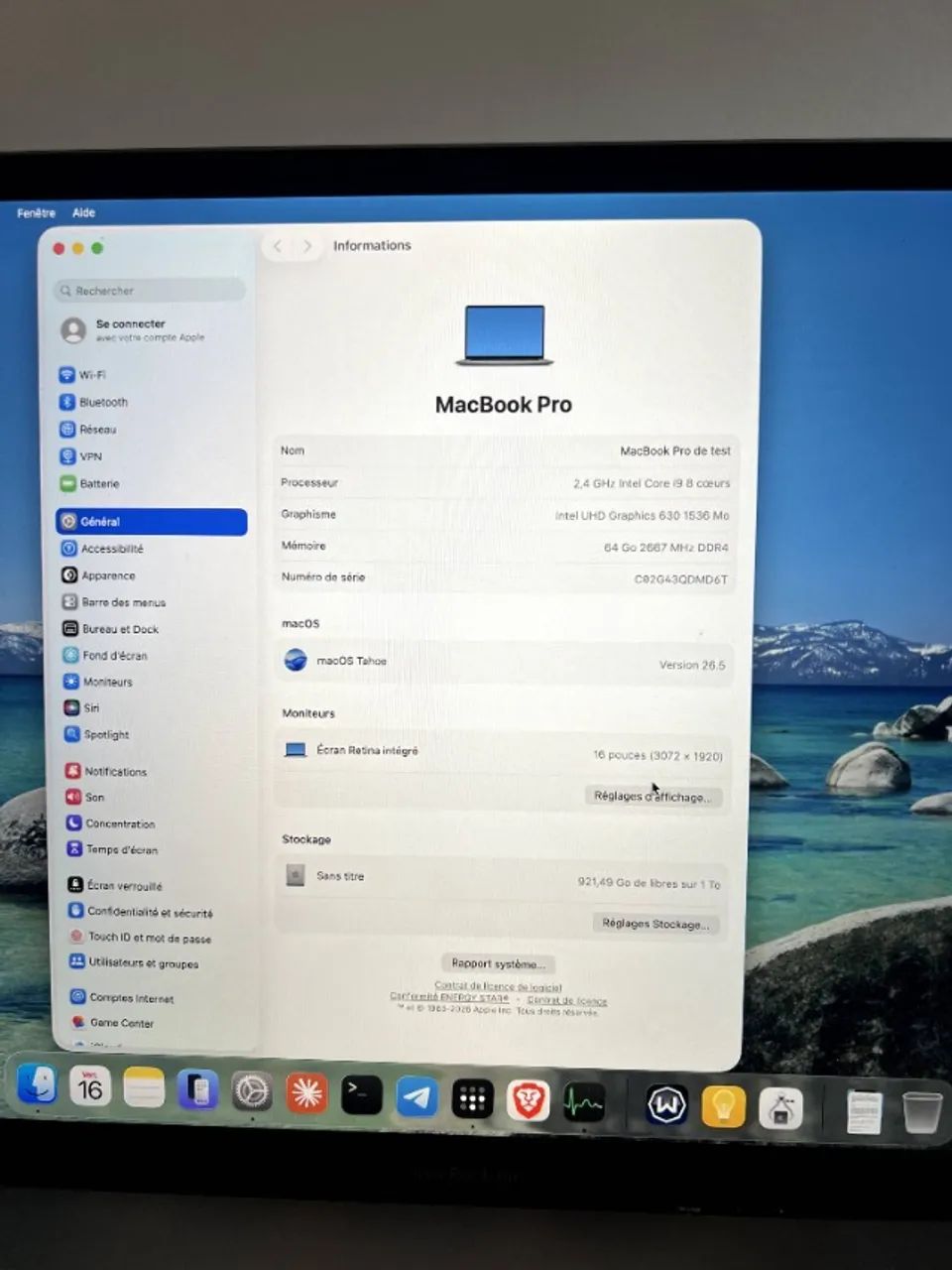This screenshot has height=1270, width=952.
Task: Focus the Rechercher search field
Action: tap(150, 291)
